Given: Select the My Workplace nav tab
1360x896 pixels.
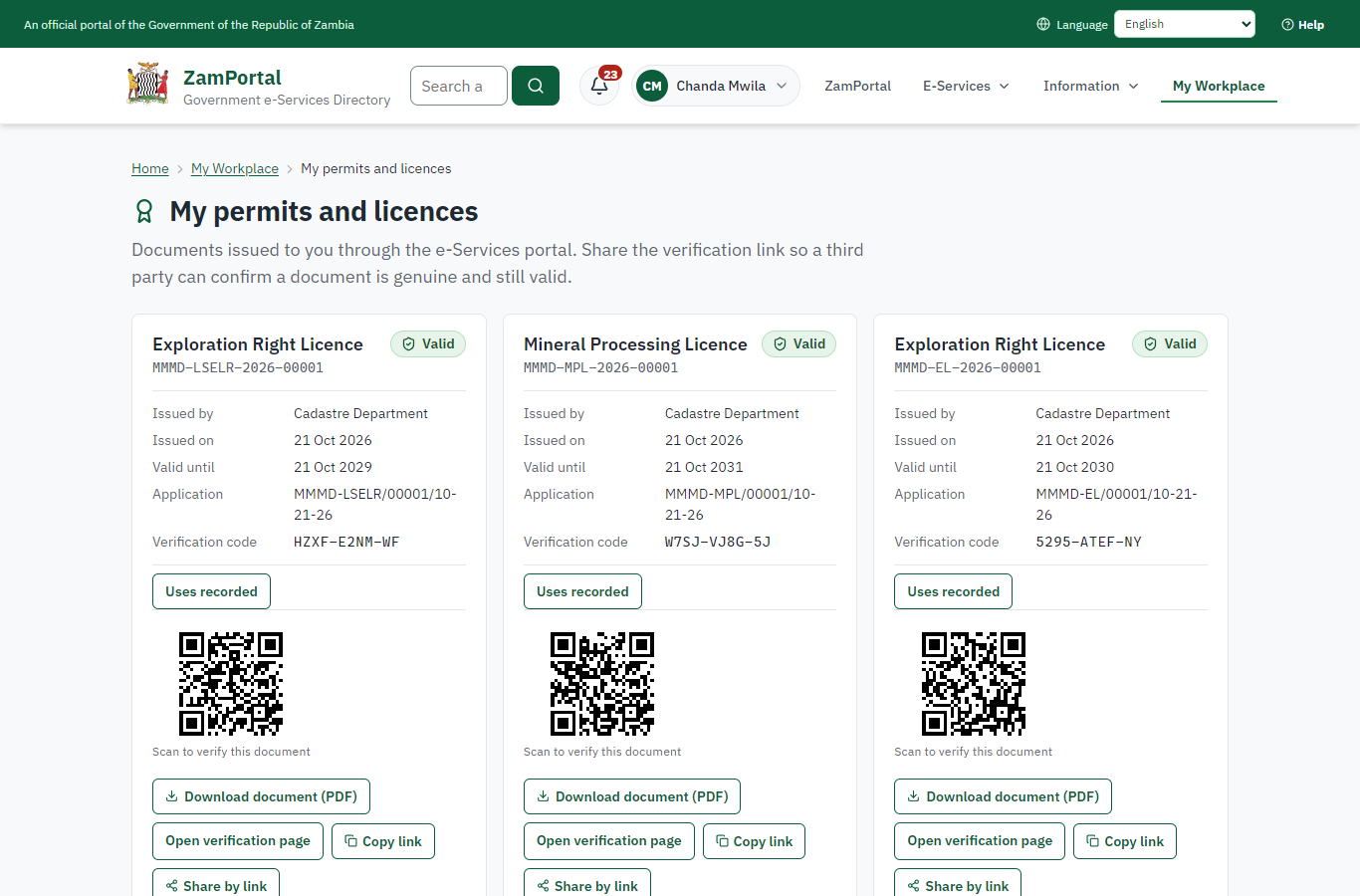Looking at the screenshot, I should (x=1219, y=86).
